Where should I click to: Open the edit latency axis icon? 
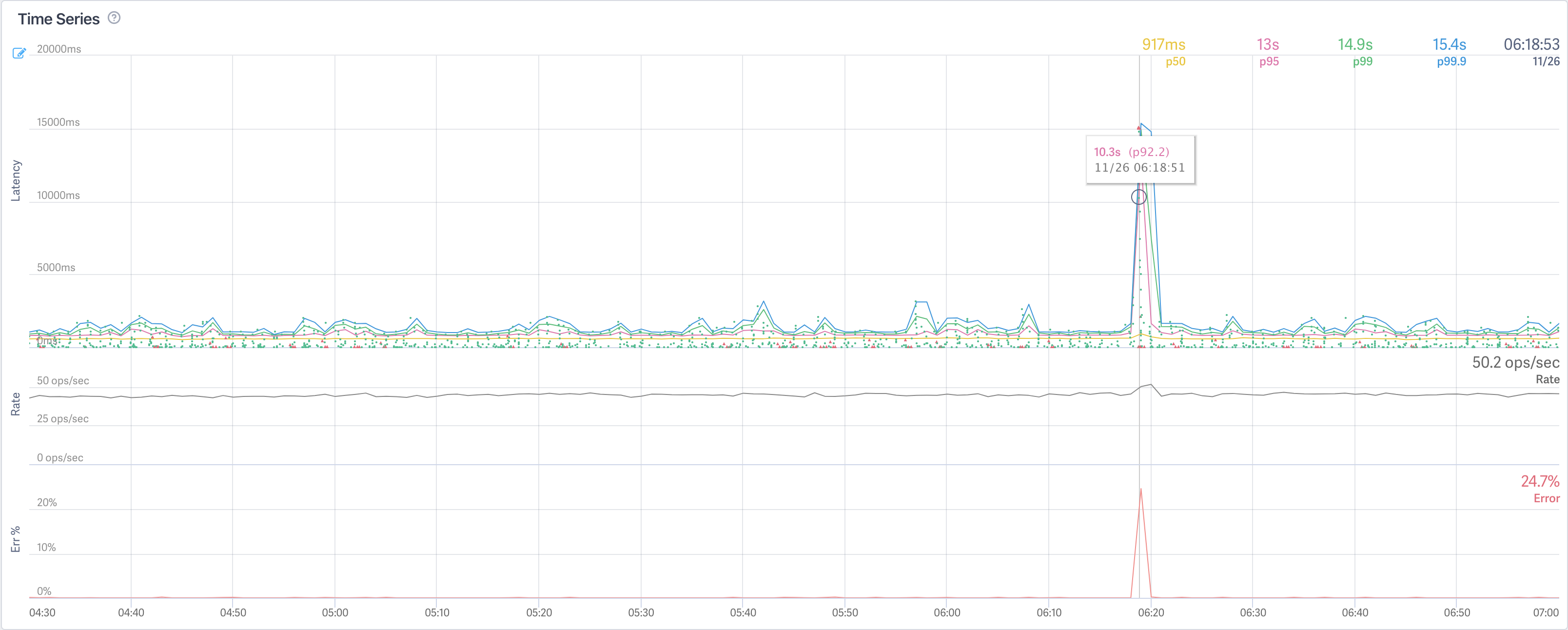click(20, 53)
